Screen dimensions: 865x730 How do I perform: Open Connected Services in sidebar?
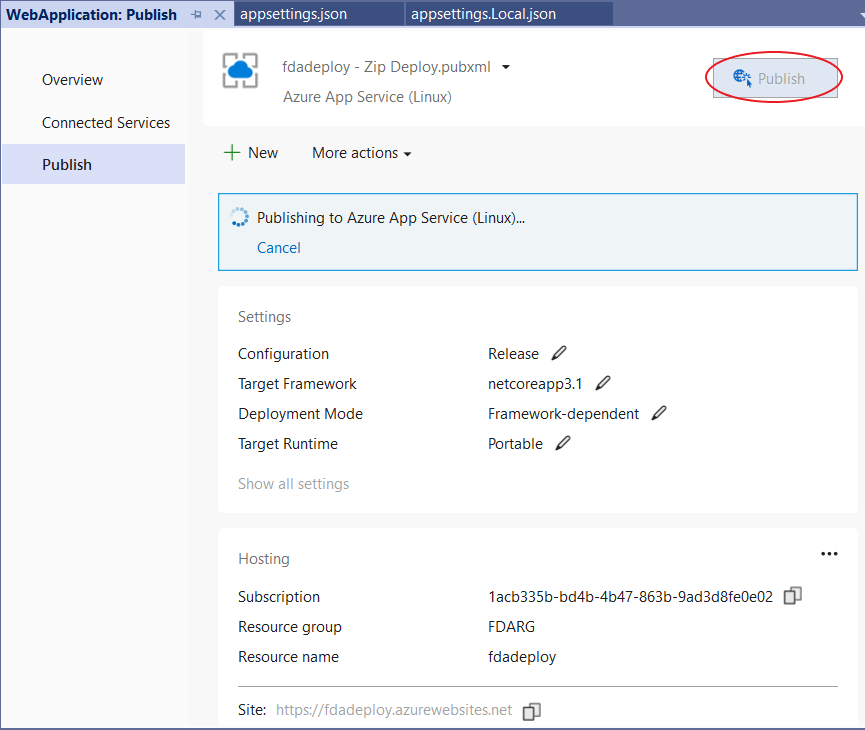(x=106, y=122)
